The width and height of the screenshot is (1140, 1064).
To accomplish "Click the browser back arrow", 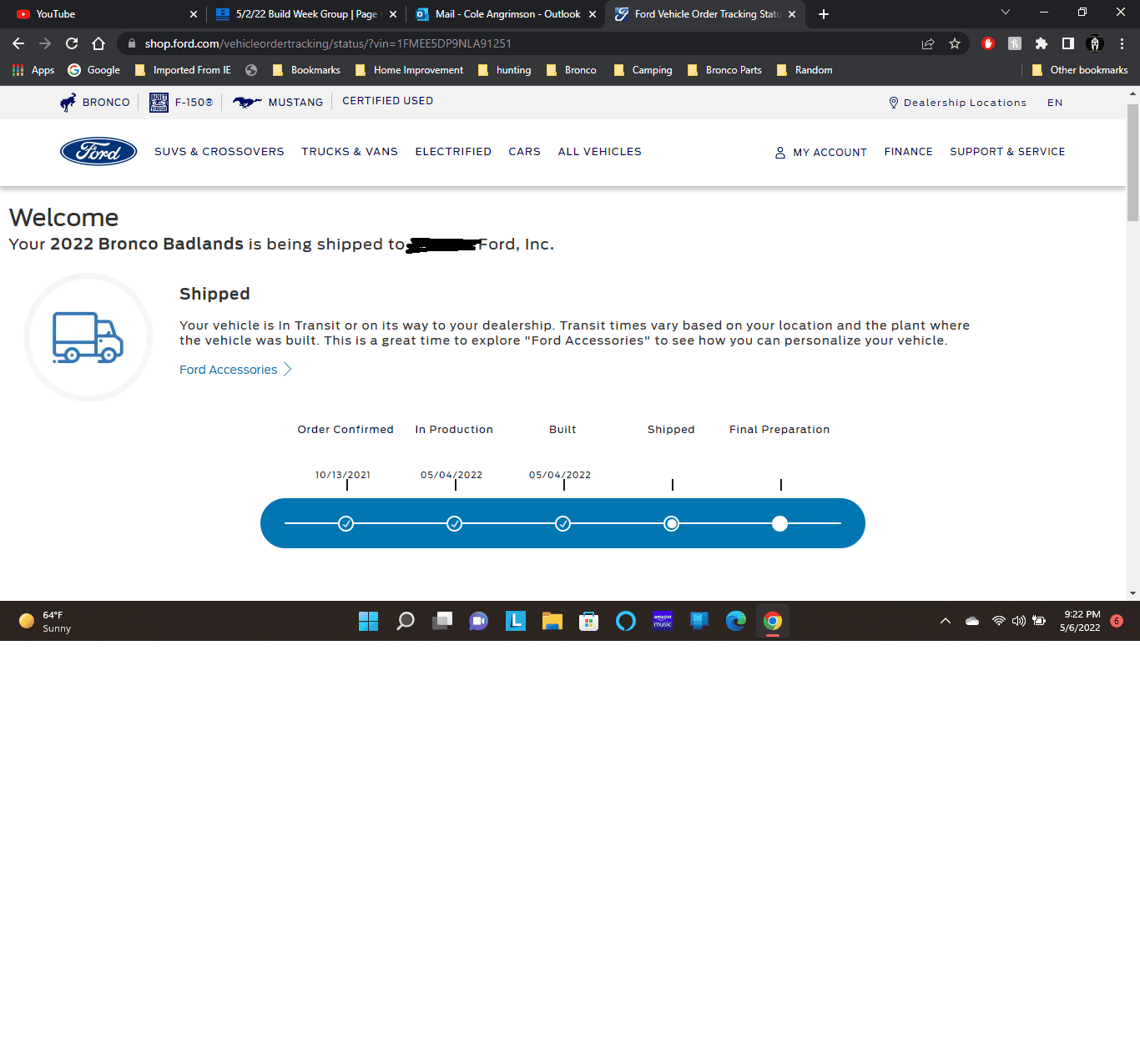I will (x=18, y=43).
